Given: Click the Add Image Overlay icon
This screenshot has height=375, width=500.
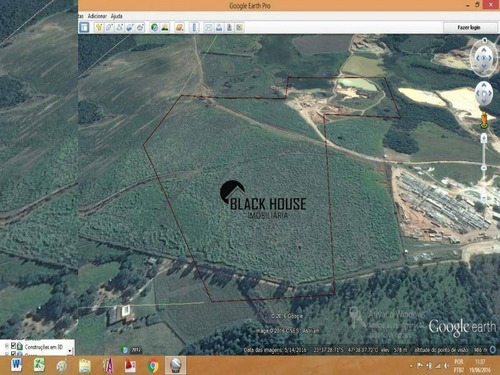Looking at the screenshot, I should [x=130, y=27].
